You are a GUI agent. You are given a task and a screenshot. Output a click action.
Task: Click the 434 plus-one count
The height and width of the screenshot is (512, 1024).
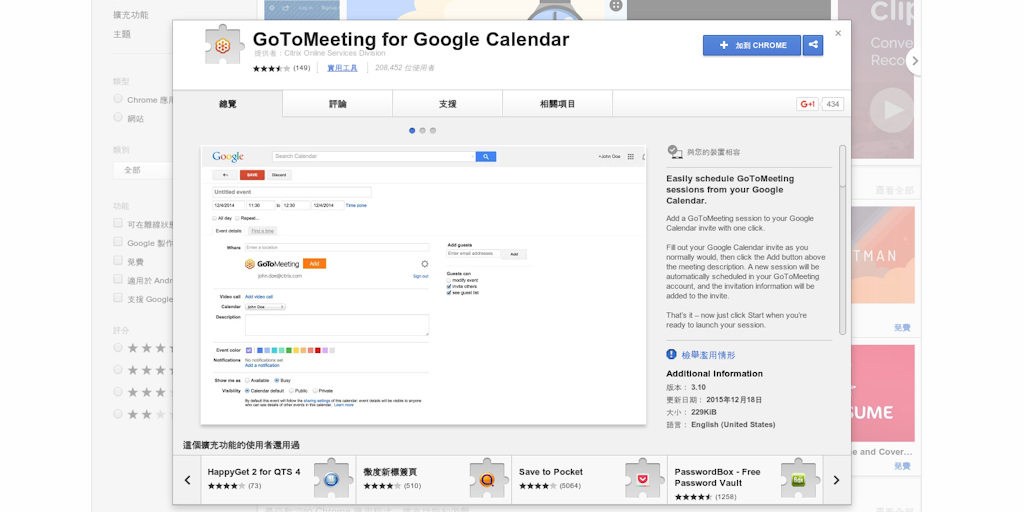[832, 104]
